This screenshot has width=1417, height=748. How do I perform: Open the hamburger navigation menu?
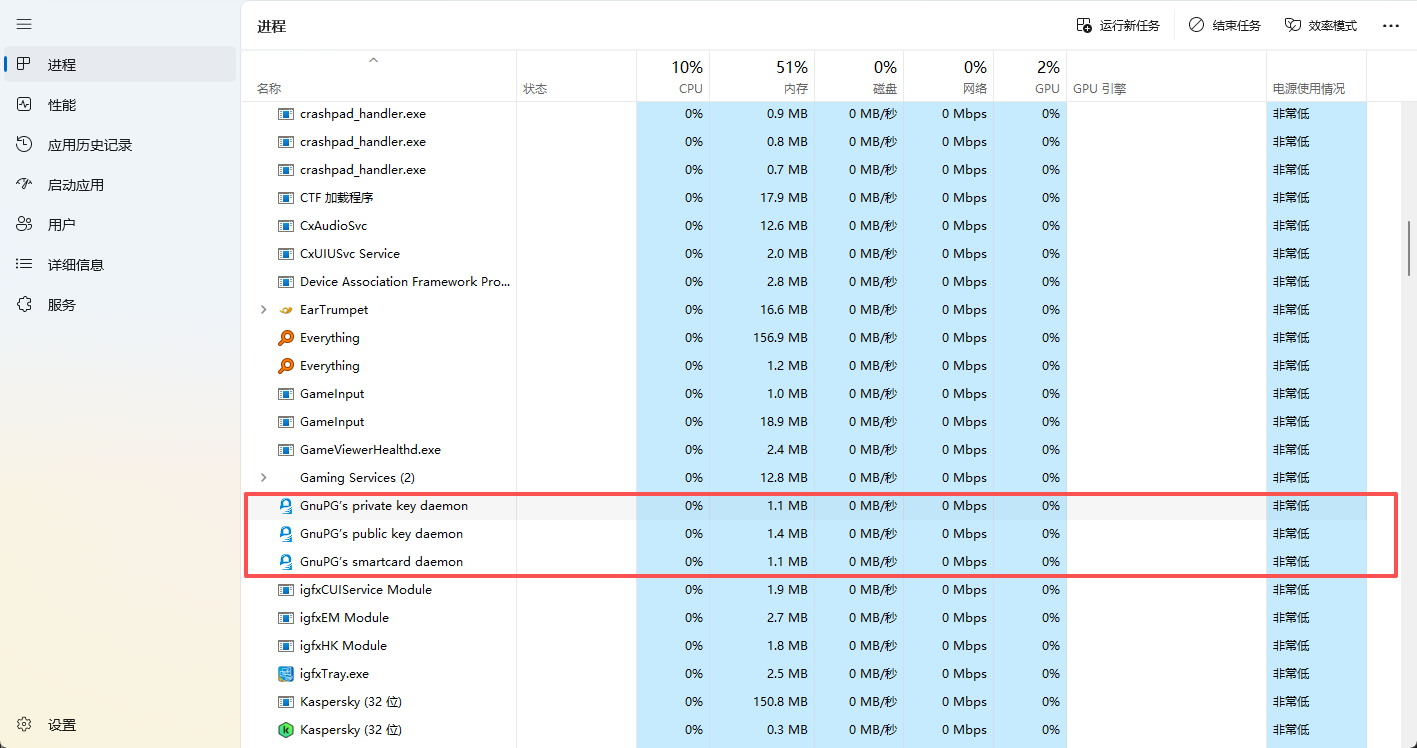click(24, 24)
